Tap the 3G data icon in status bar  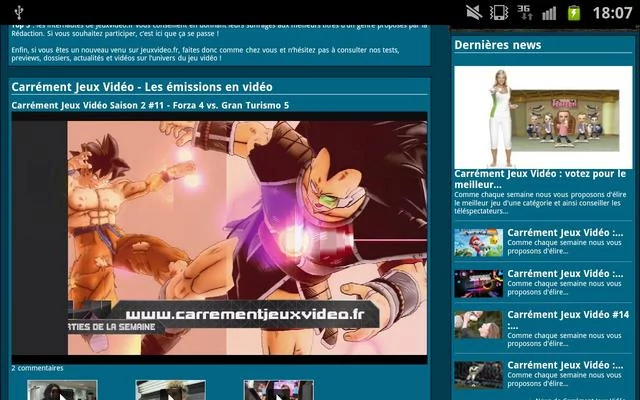point(524,12)
